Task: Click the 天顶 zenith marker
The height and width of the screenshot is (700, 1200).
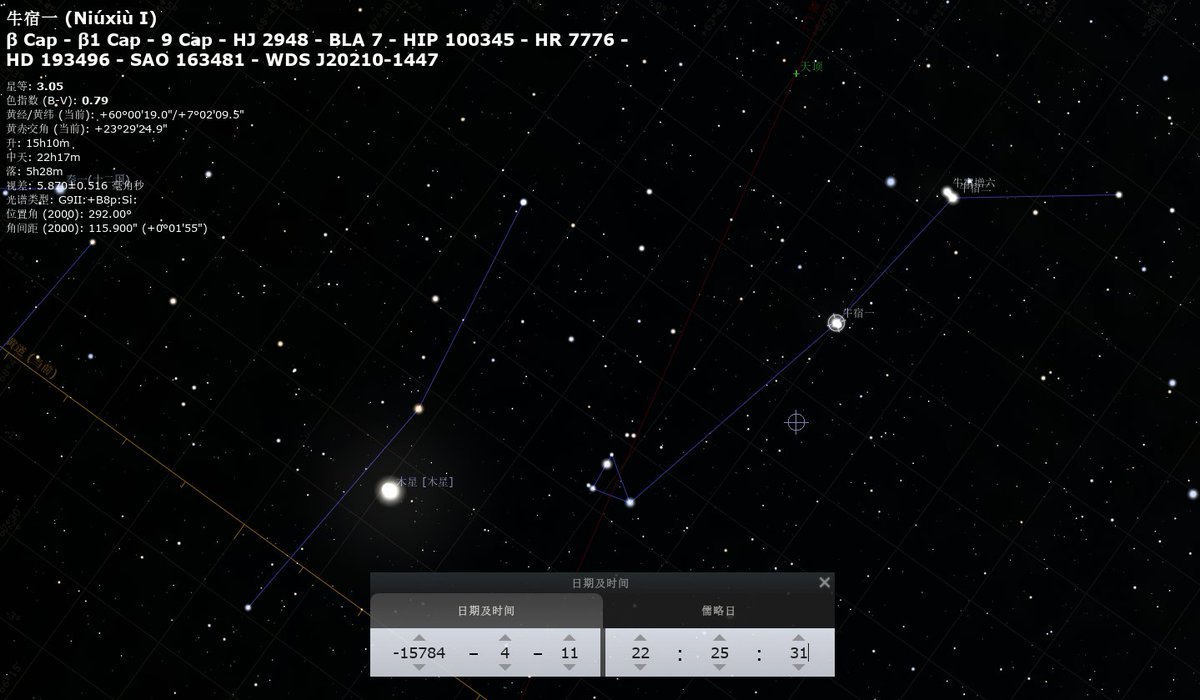Action: [x=798, y=72]
